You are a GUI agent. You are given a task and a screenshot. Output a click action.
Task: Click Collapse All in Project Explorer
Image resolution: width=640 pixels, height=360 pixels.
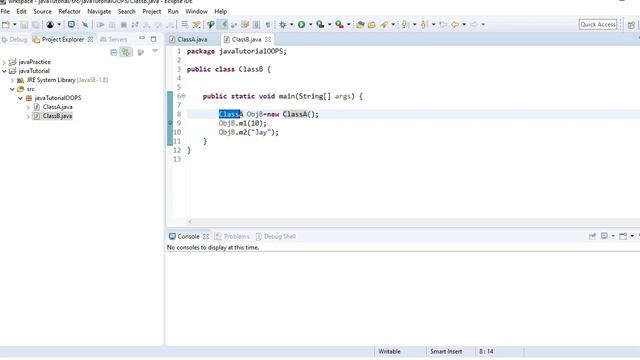click(114, 52)
